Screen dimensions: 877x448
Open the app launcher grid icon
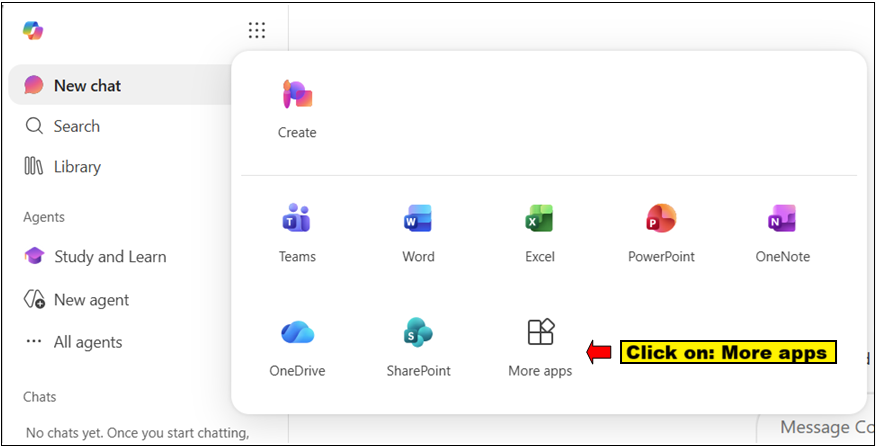(257, 30)
